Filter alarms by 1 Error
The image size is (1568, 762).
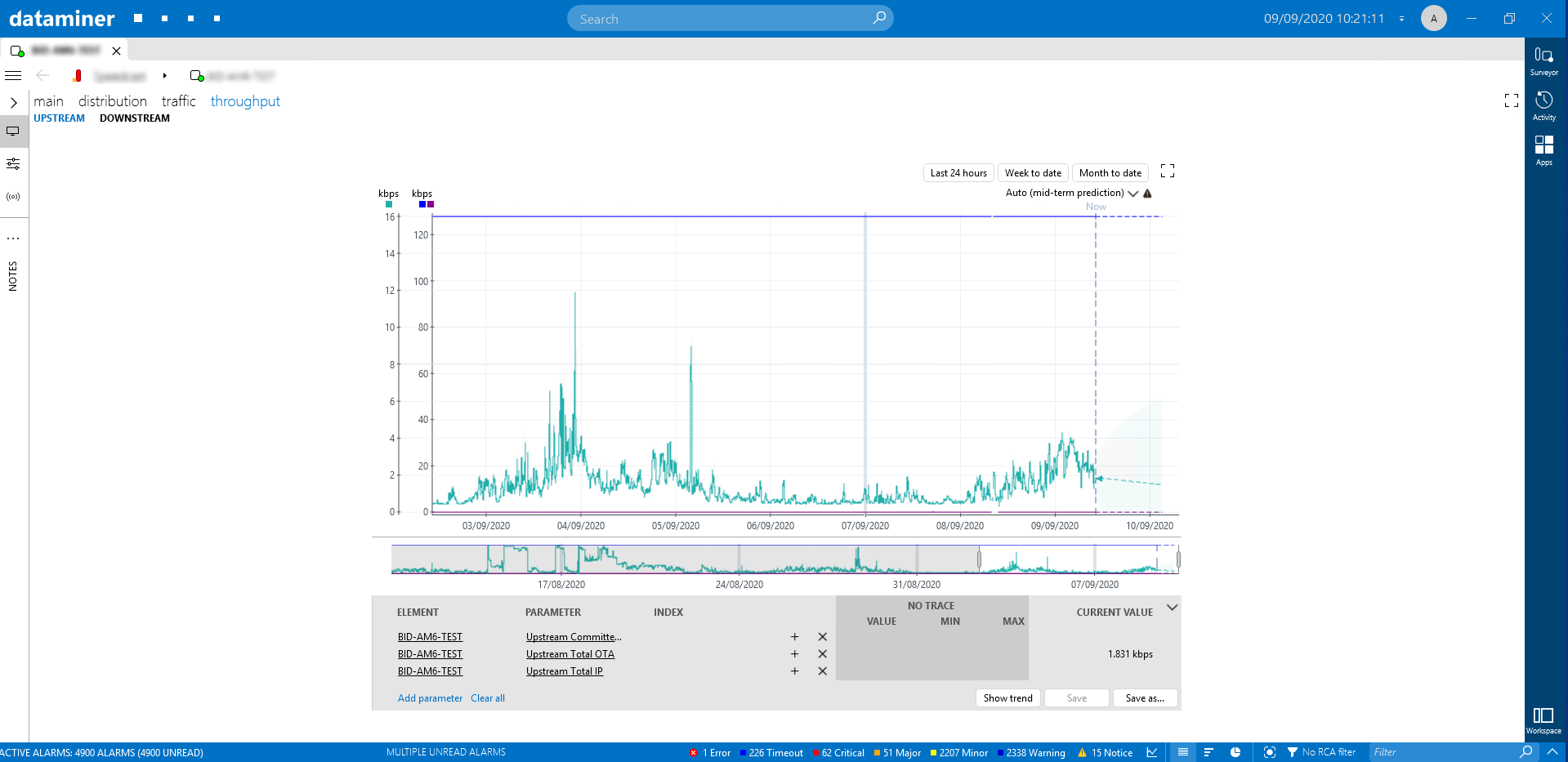point(709,753)
